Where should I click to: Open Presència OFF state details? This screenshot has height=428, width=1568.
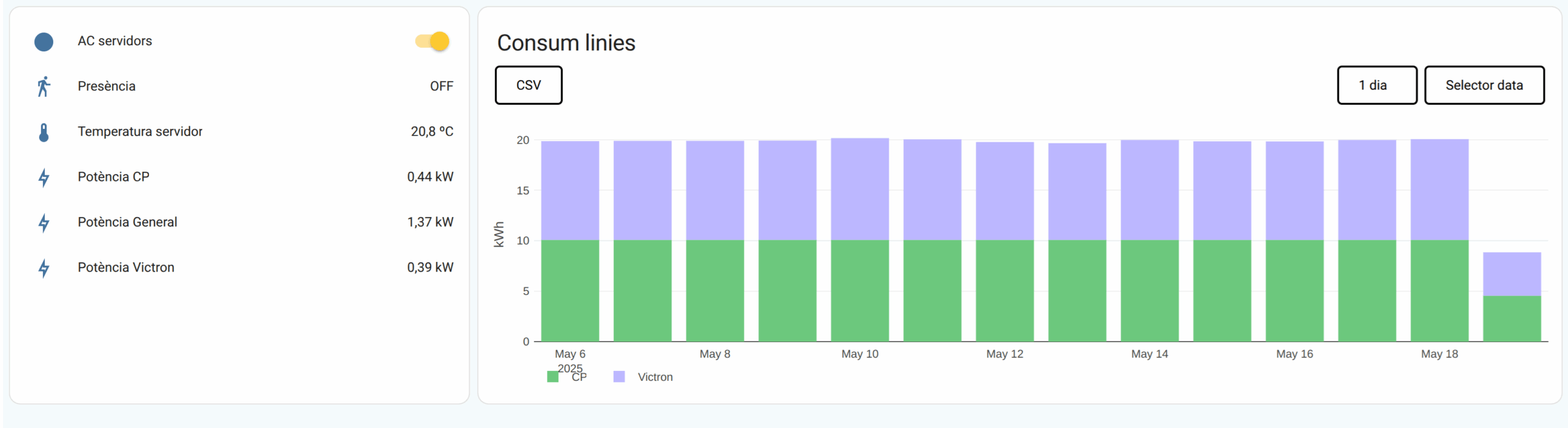pyautogui.click(x=441, y=86)
